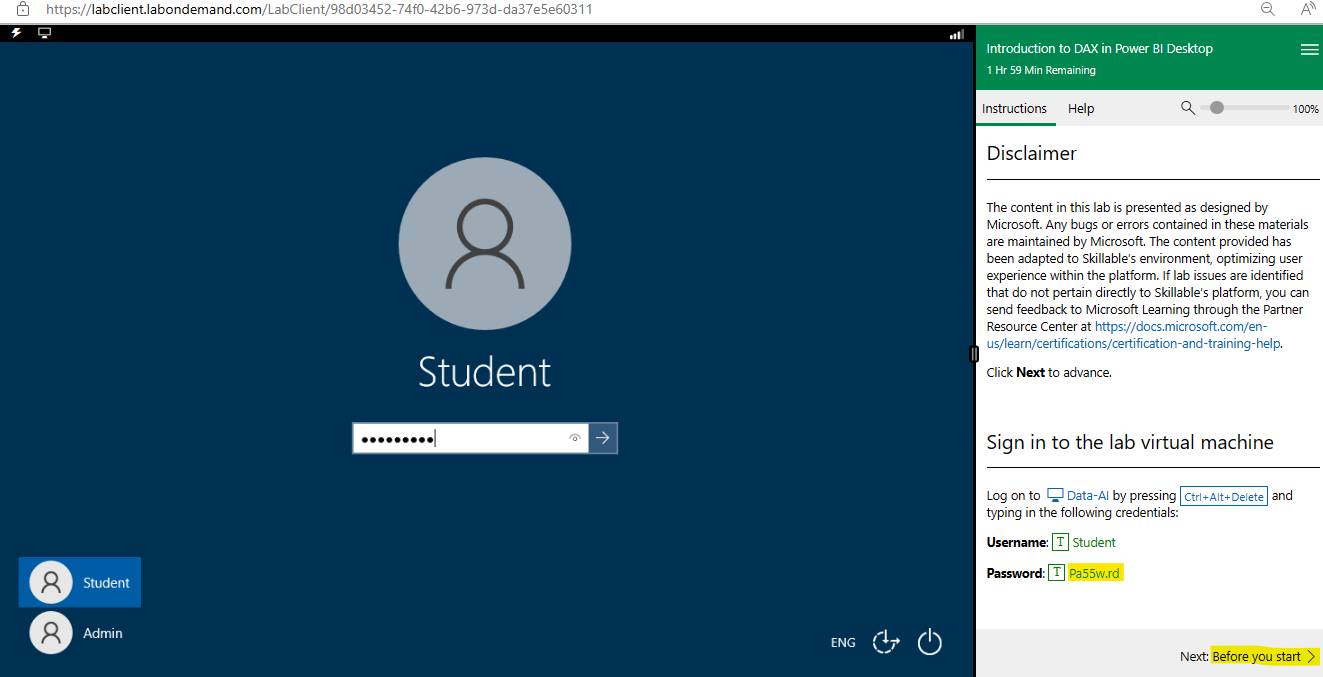This screenshot has width=1323, height=677.
Task: Open the Instructions tab
Action: coord(1014,108)
